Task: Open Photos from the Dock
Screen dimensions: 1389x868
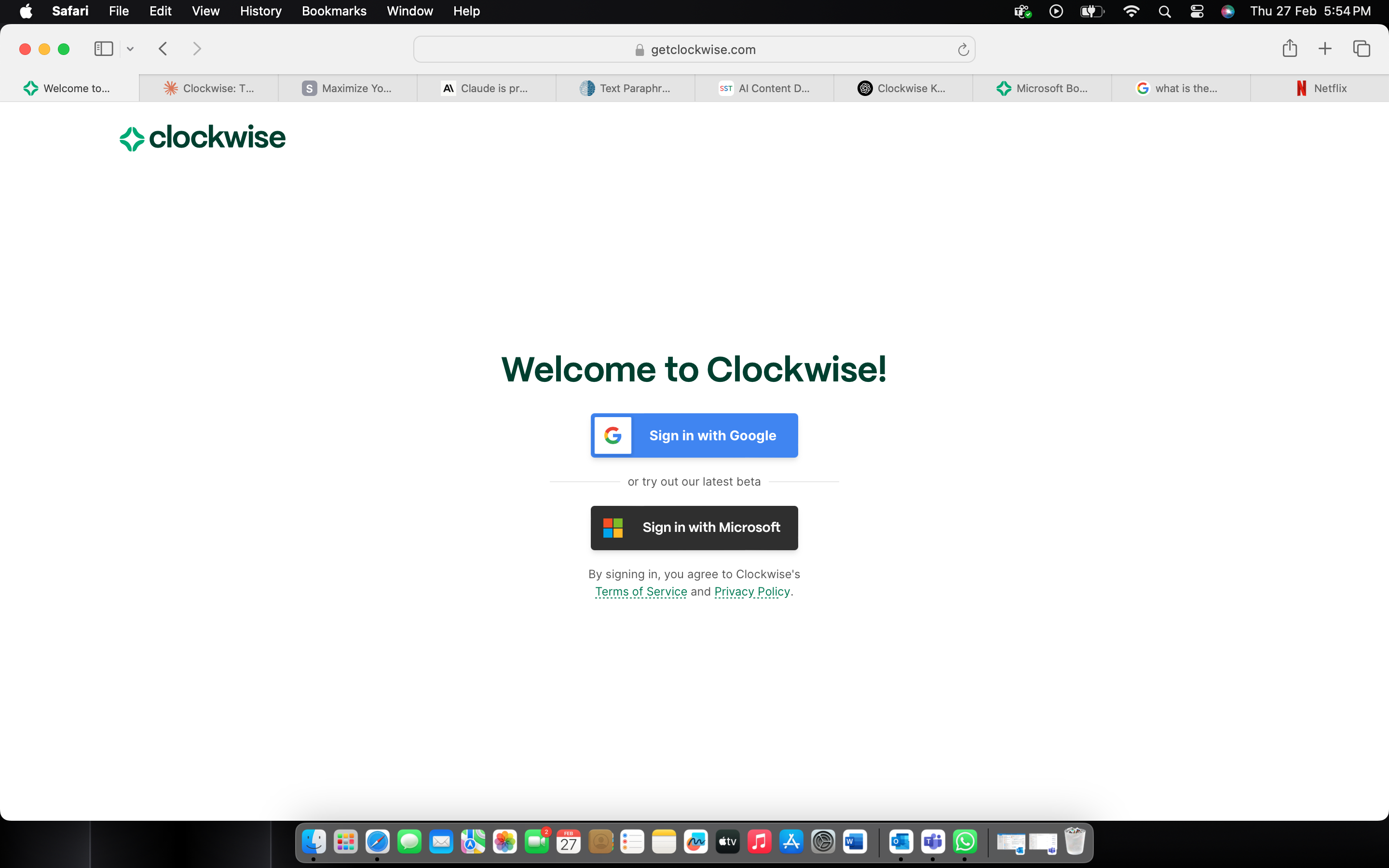Action: click(x=505, y=842)
